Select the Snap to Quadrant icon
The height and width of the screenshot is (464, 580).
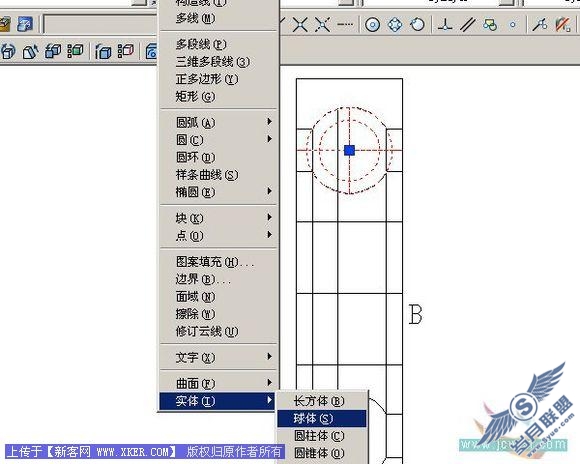click(x=395, y=25)
